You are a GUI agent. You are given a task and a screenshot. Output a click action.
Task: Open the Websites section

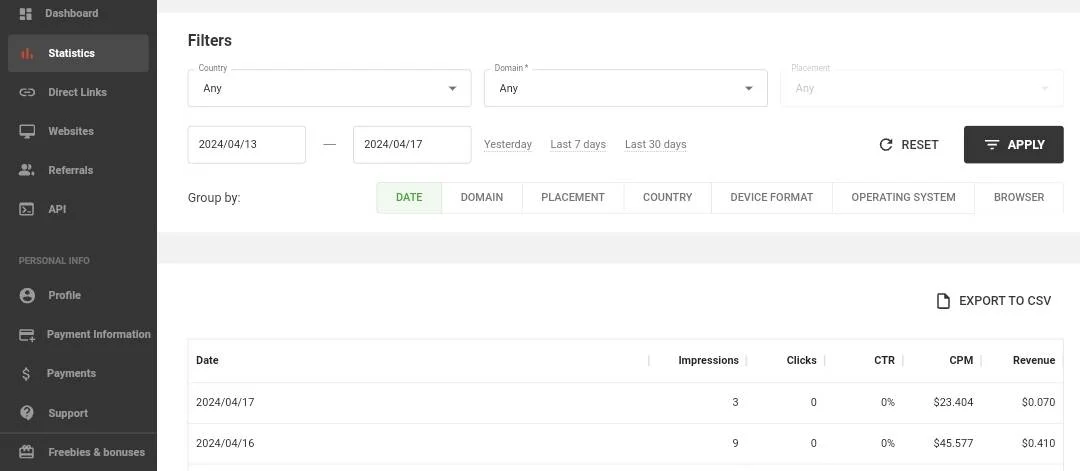pyautogui.click(x=79, y=132)
